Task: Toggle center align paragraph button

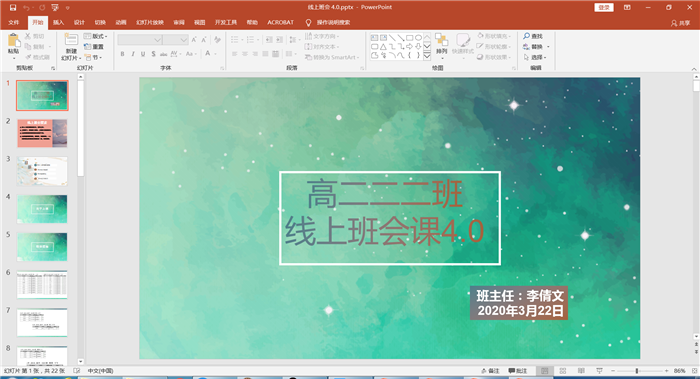Action: [x=245, y=54]
